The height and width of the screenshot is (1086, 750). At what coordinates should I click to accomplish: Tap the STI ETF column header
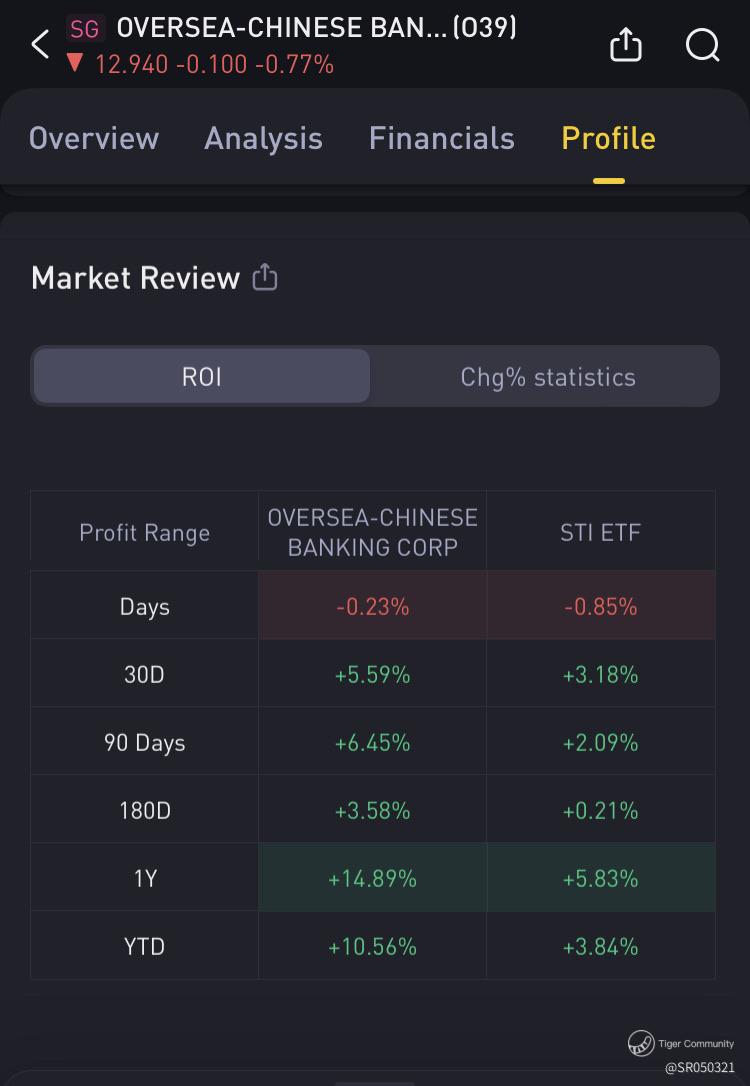point(600,532)
